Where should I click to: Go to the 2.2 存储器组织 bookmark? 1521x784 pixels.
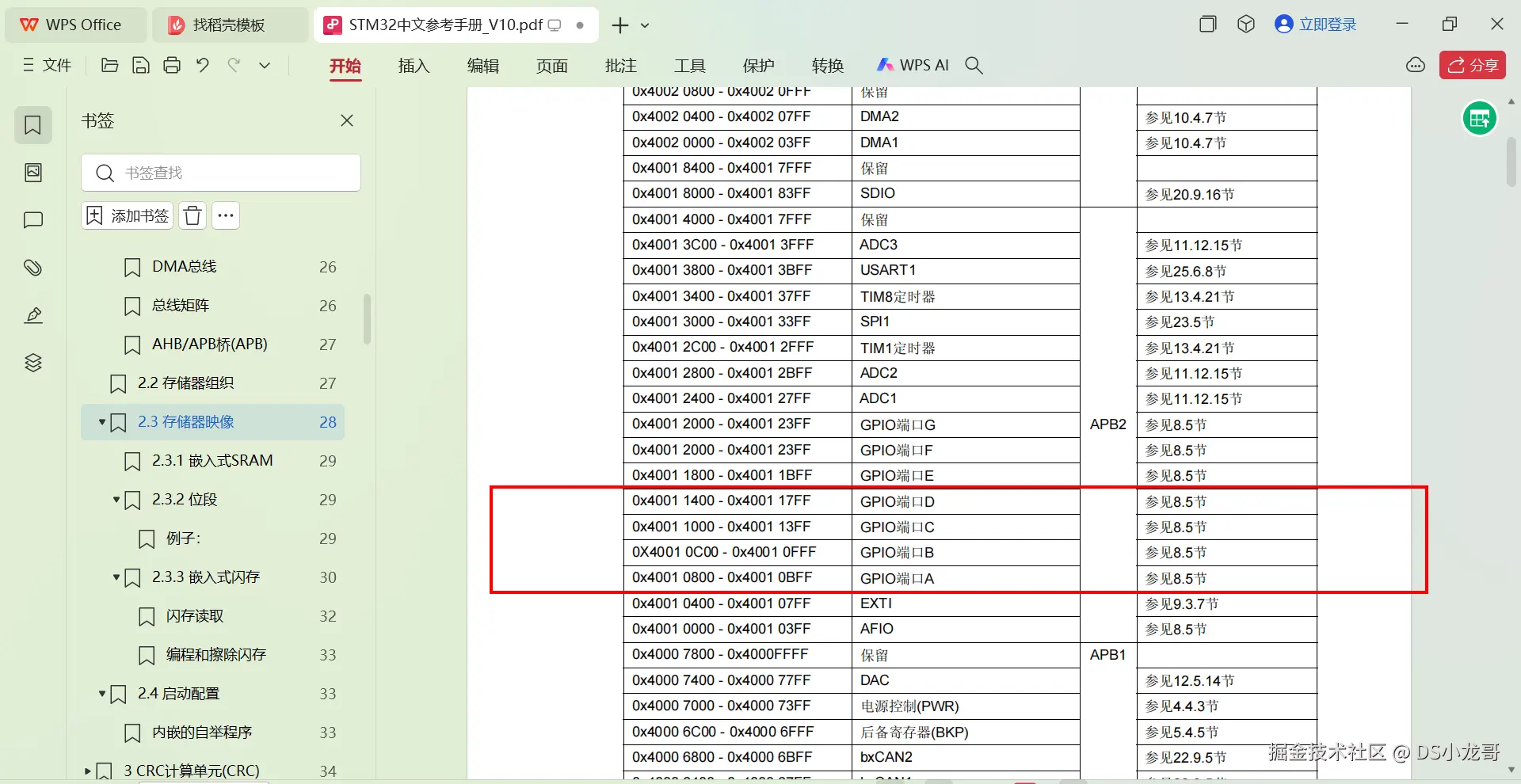click(x=185, y=383)
